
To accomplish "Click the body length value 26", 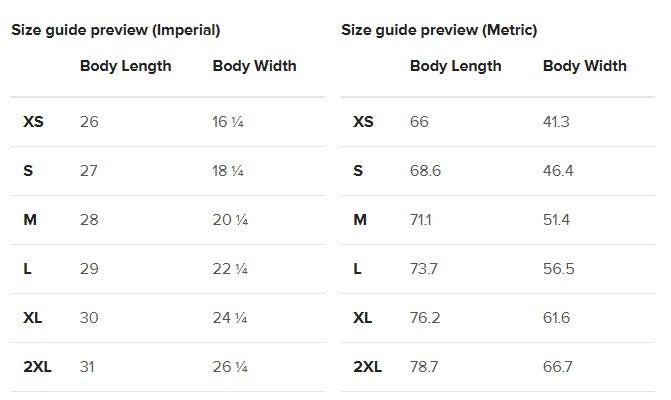I will pyautogui.click(x=89, y=122).
